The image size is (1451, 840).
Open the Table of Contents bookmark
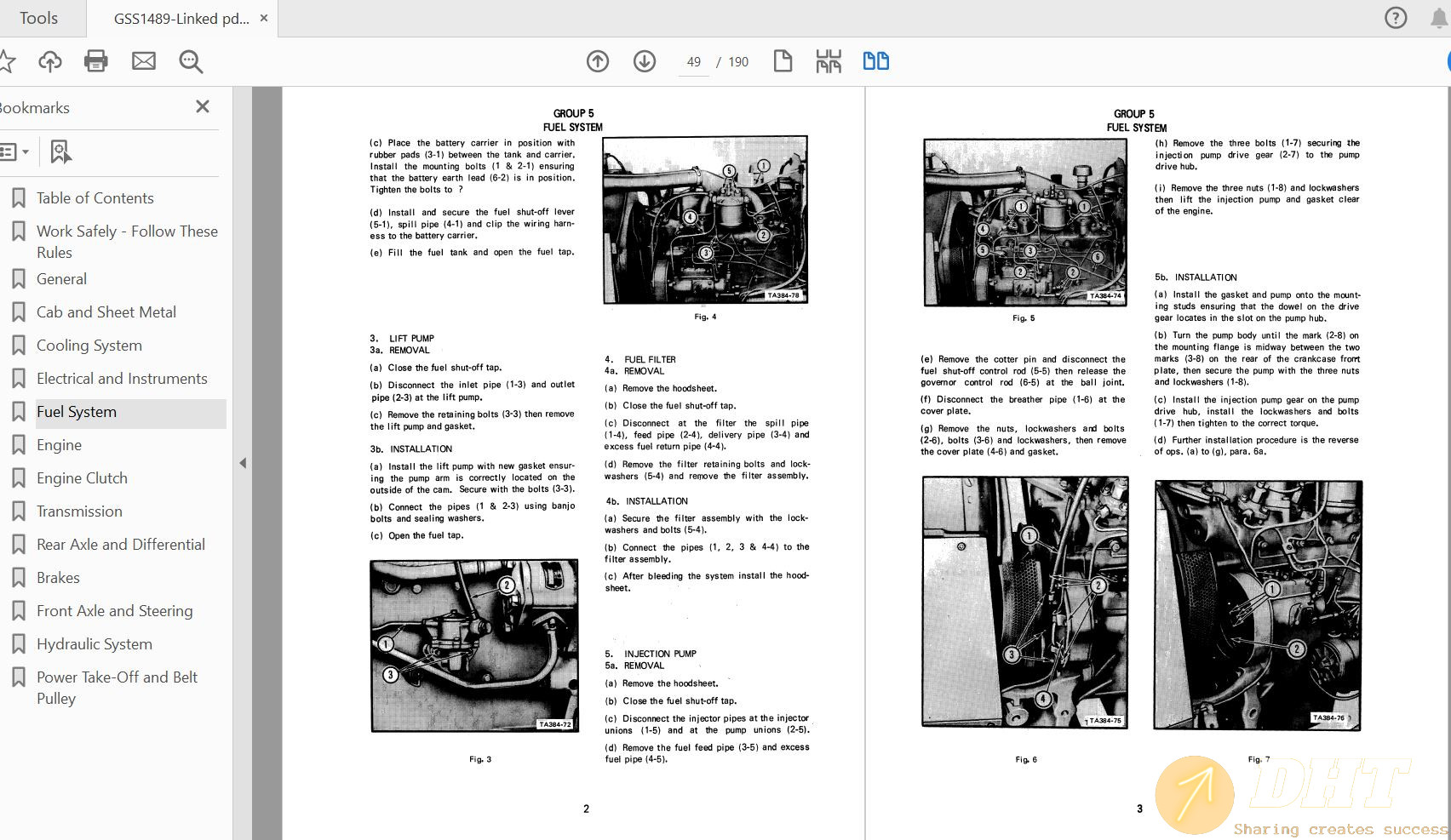coord(95,198)
